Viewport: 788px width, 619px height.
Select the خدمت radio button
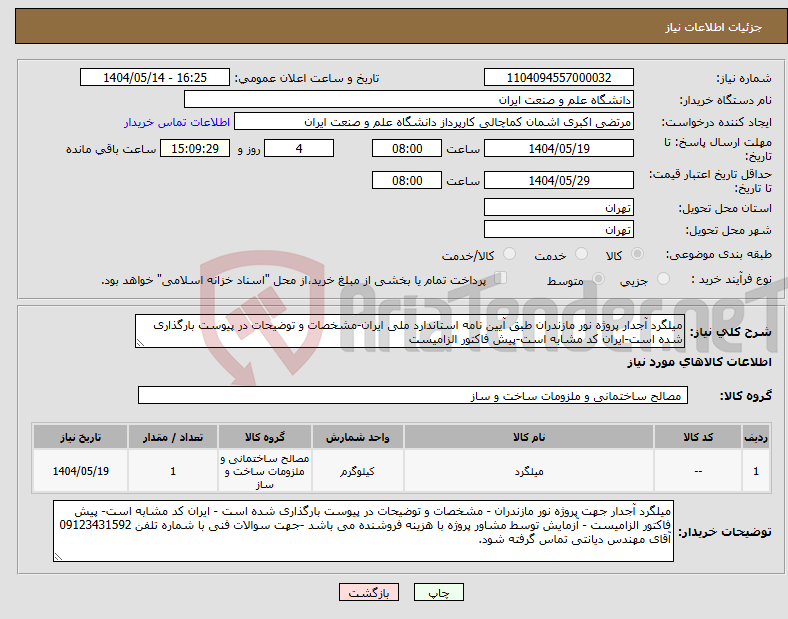click(581, 254)
